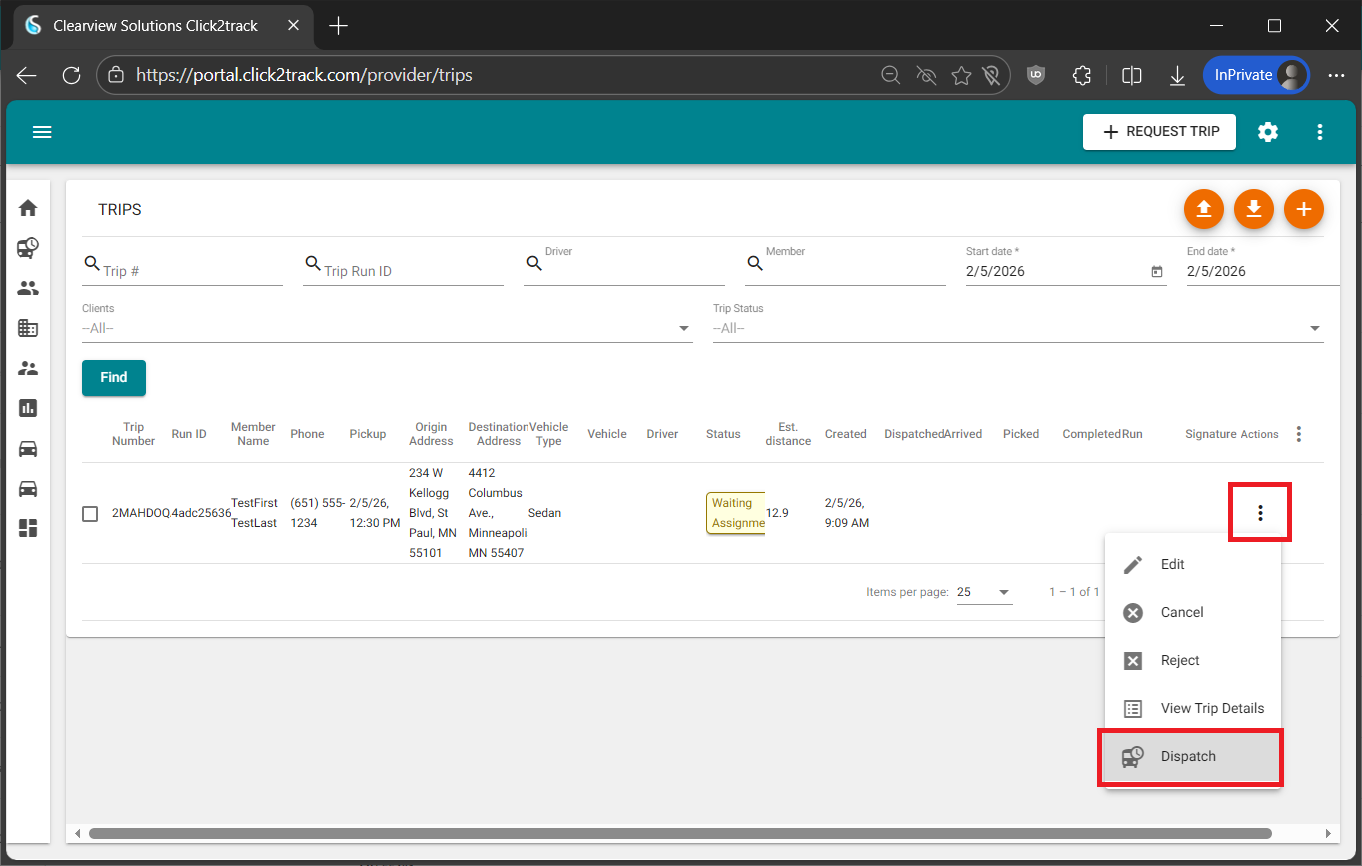
Task: Open the settings gear icon
Action: (1268, 132)
